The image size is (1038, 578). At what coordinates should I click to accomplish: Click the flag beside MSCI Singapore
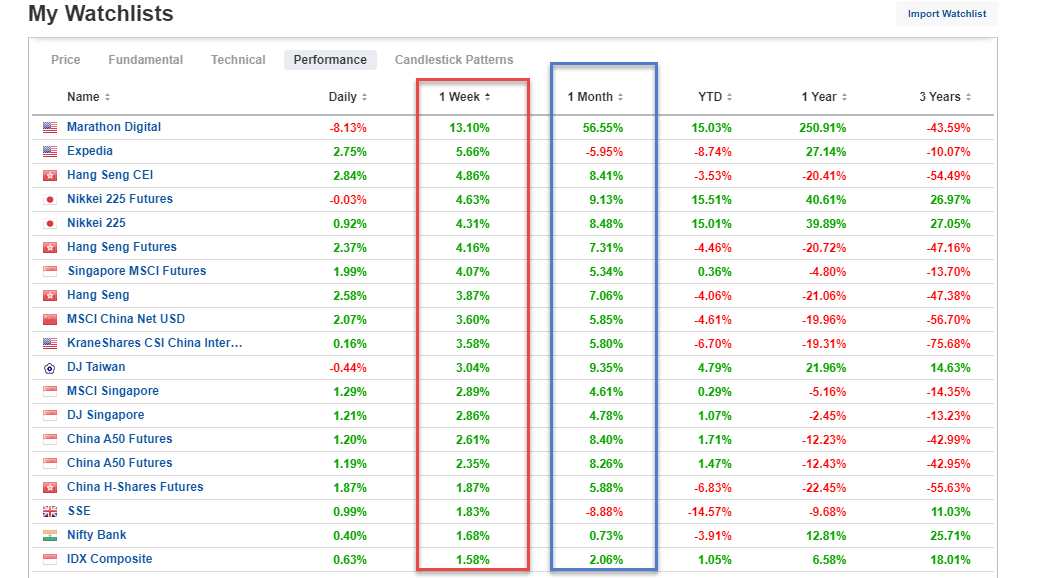(x=50, y=391)
